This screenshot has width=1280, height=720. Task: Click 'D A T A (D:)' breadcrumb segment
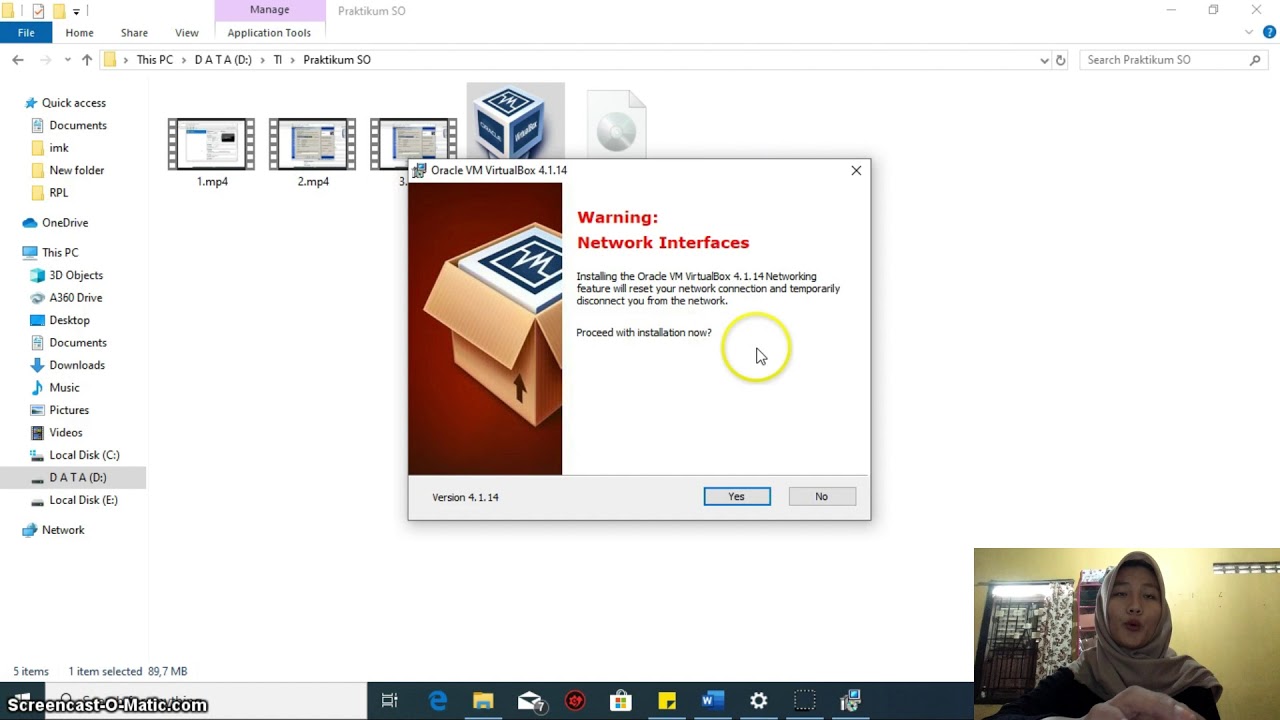click(x=223, y=60)
